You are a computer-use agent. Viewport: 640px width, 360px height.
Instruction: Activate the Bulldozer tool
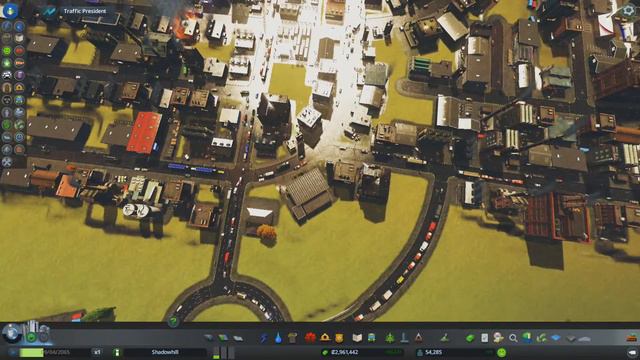click(x=632, y=338)
